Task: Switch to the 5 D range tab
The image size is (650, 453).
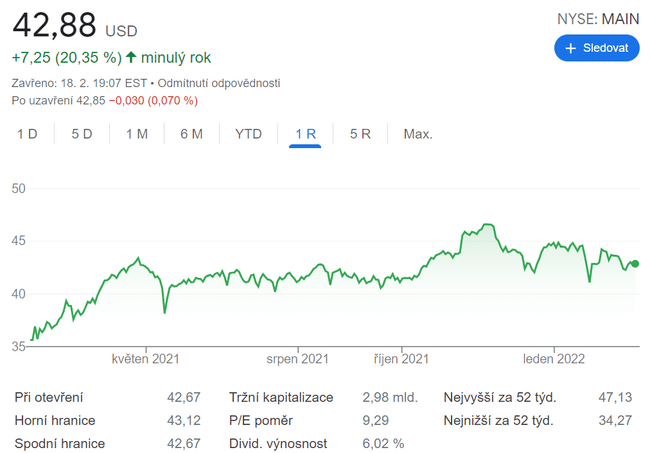Action: coord(82,134)
